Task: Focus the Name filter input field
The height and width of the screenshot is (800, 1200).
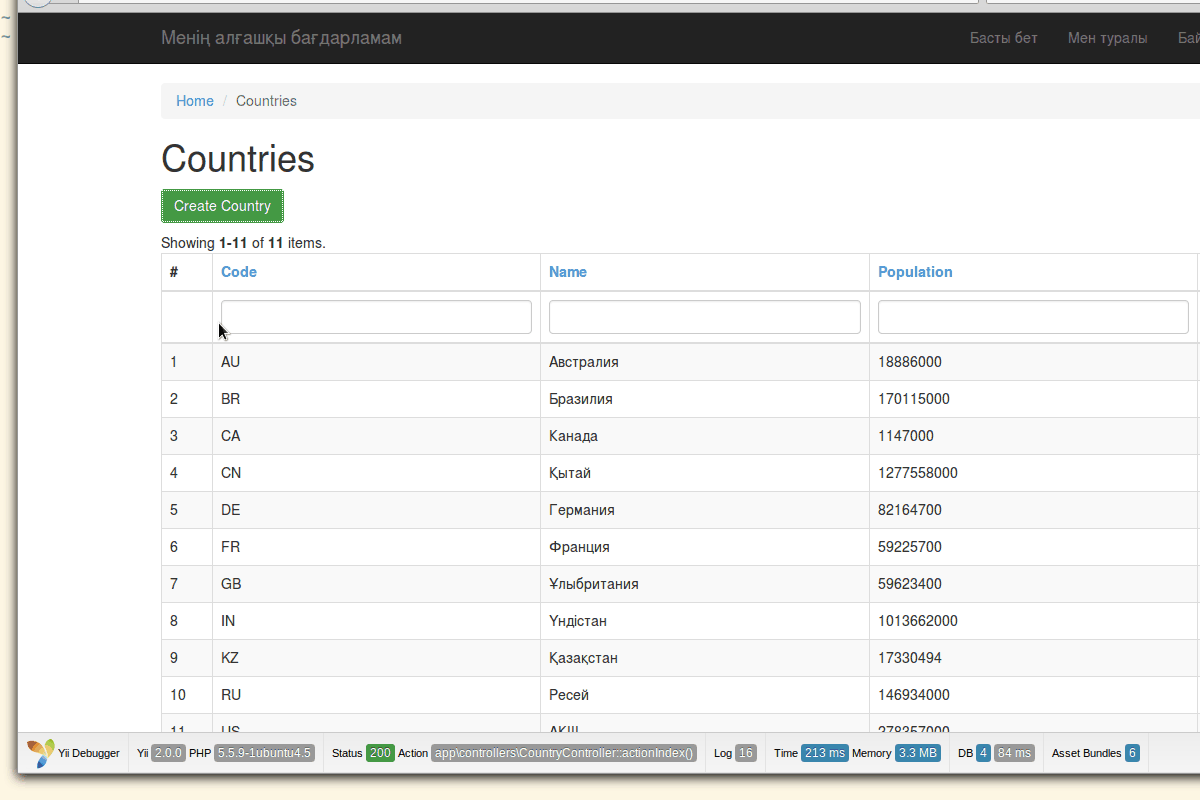Action: [x=704, y=317]
